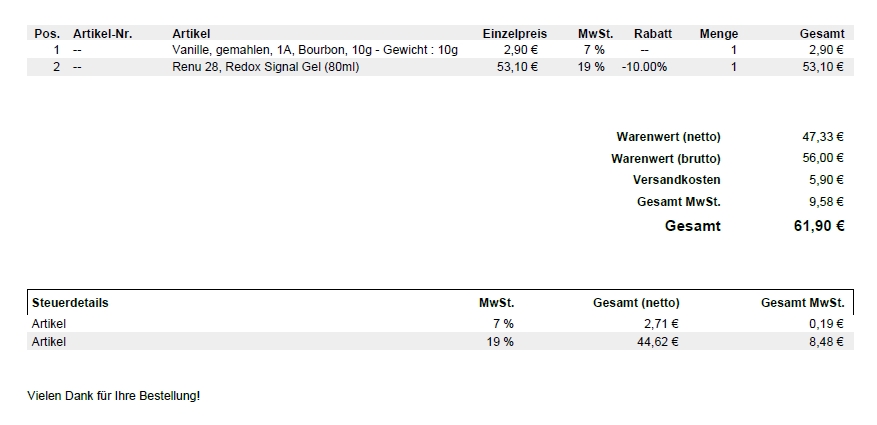This screenshot has width=877, height=425.
Task: Click the bold Gesamt total 61,90 €
Action: (x=819, y=226)
